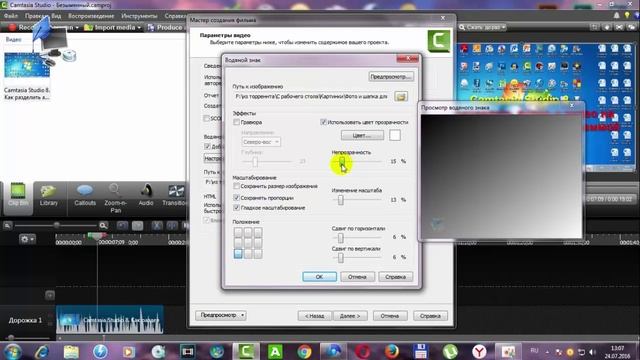Toggle Использовать цвет прозрачности checkbox

(324, 122)
